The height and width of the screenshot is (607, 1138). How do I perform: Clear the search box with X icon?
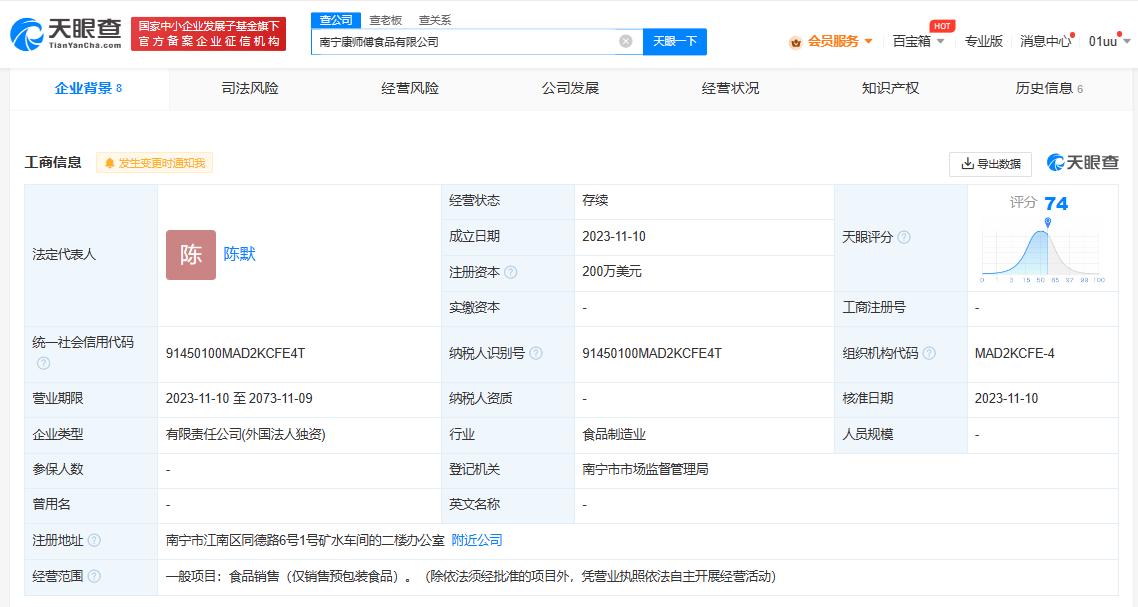tap(626, 41)
